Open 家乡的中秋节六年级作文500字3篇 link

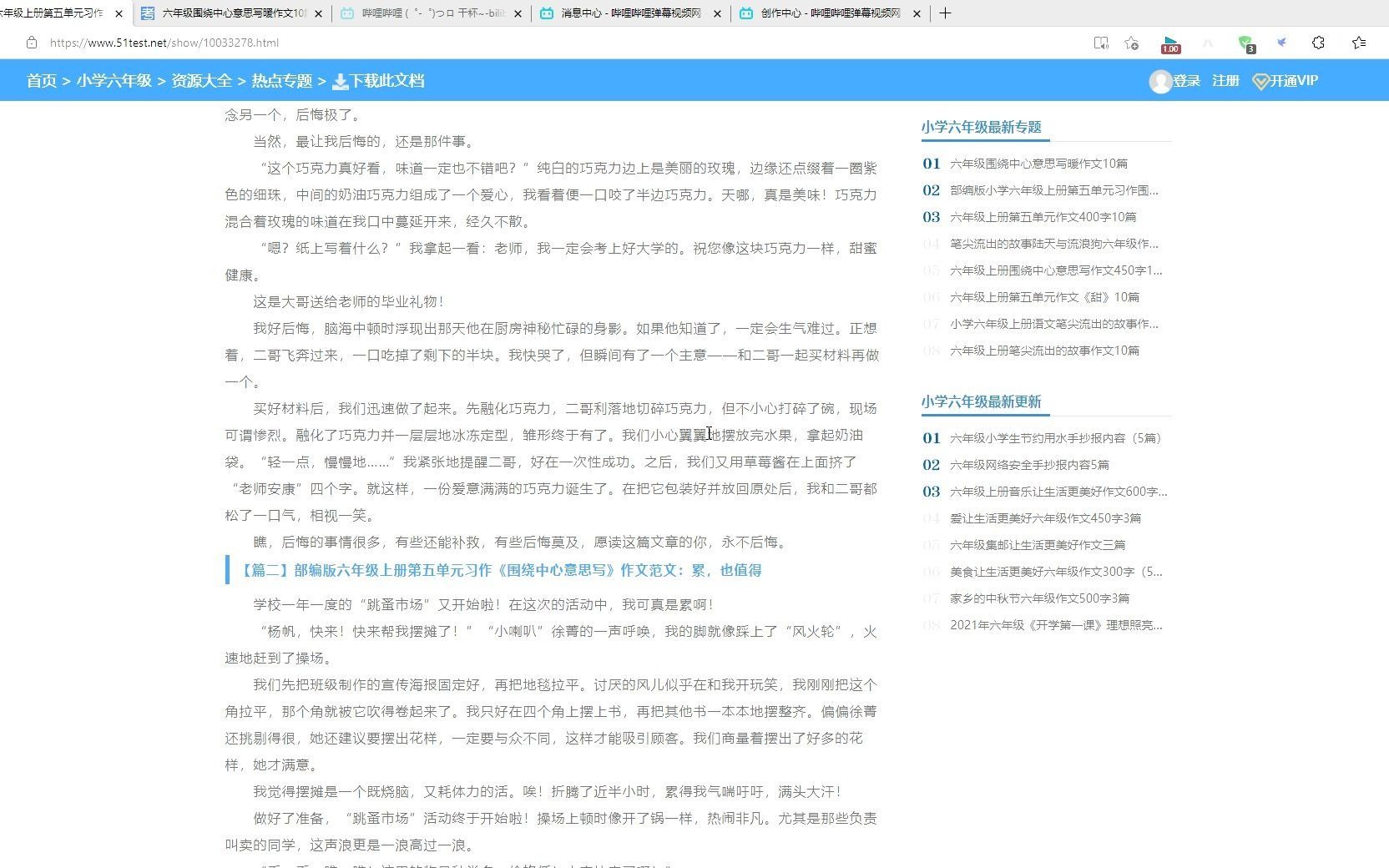(x=1039, y=598)
